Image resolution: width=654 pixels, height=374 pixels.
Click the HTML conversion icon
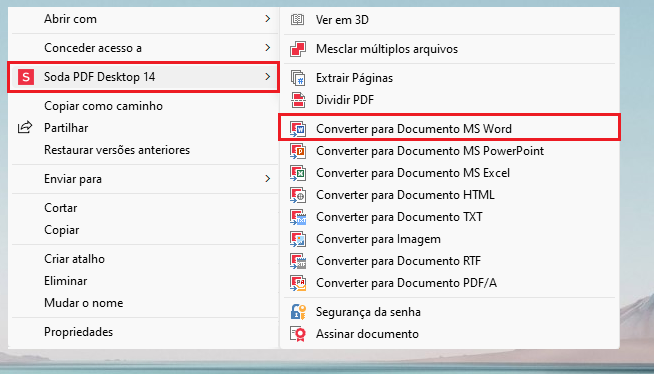pyautogui.click(x=298, y=195)
